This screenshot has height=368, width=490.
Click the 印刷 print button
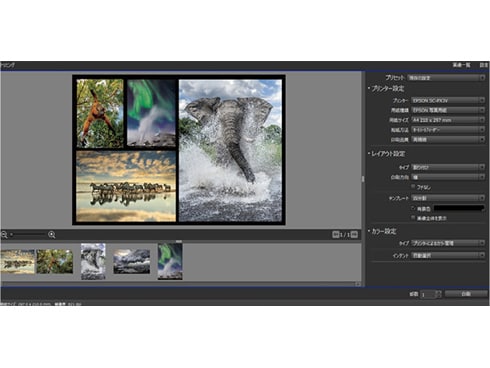[466, 294]
